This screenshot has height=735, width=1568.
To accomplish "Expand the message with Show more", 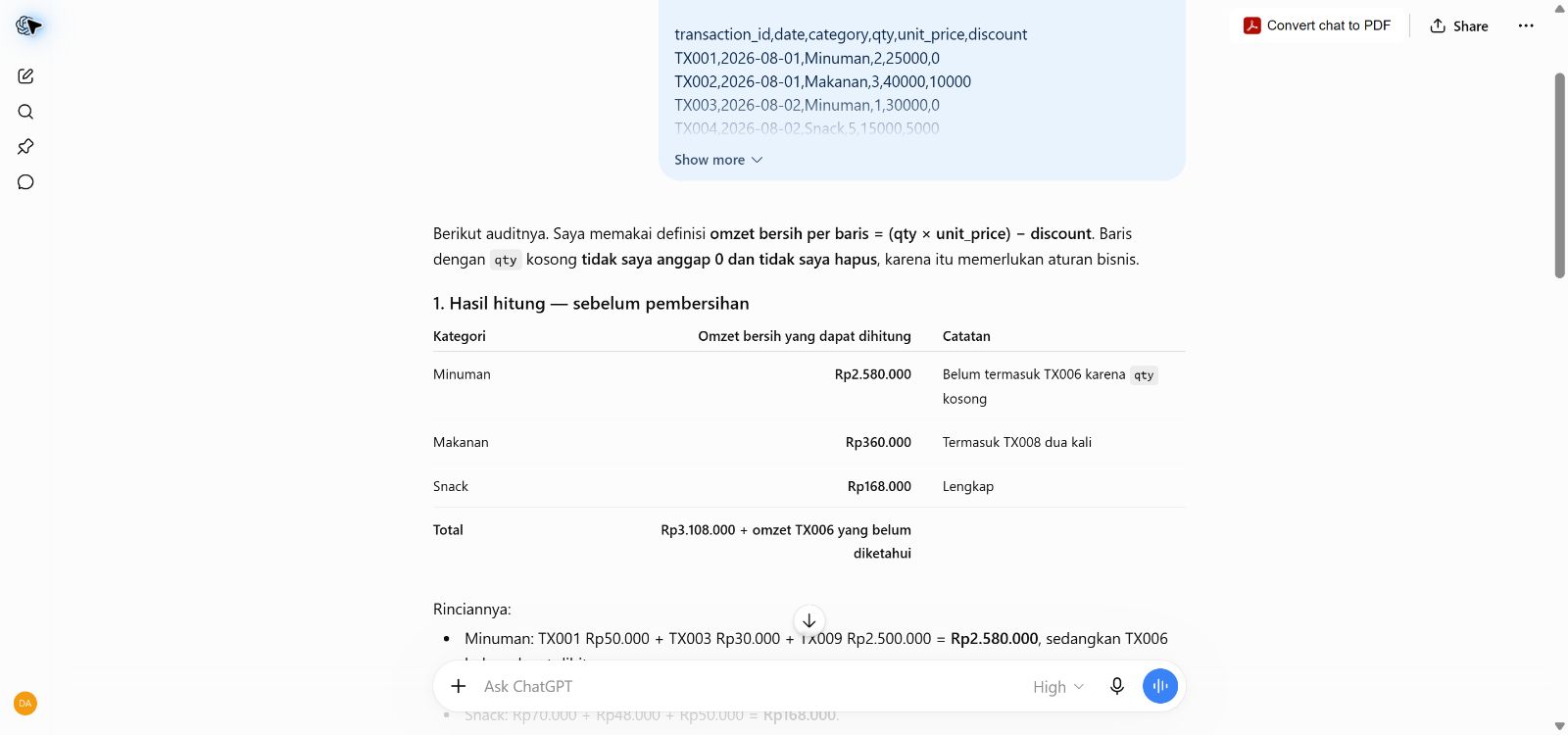I will click(x=718, y=160).
